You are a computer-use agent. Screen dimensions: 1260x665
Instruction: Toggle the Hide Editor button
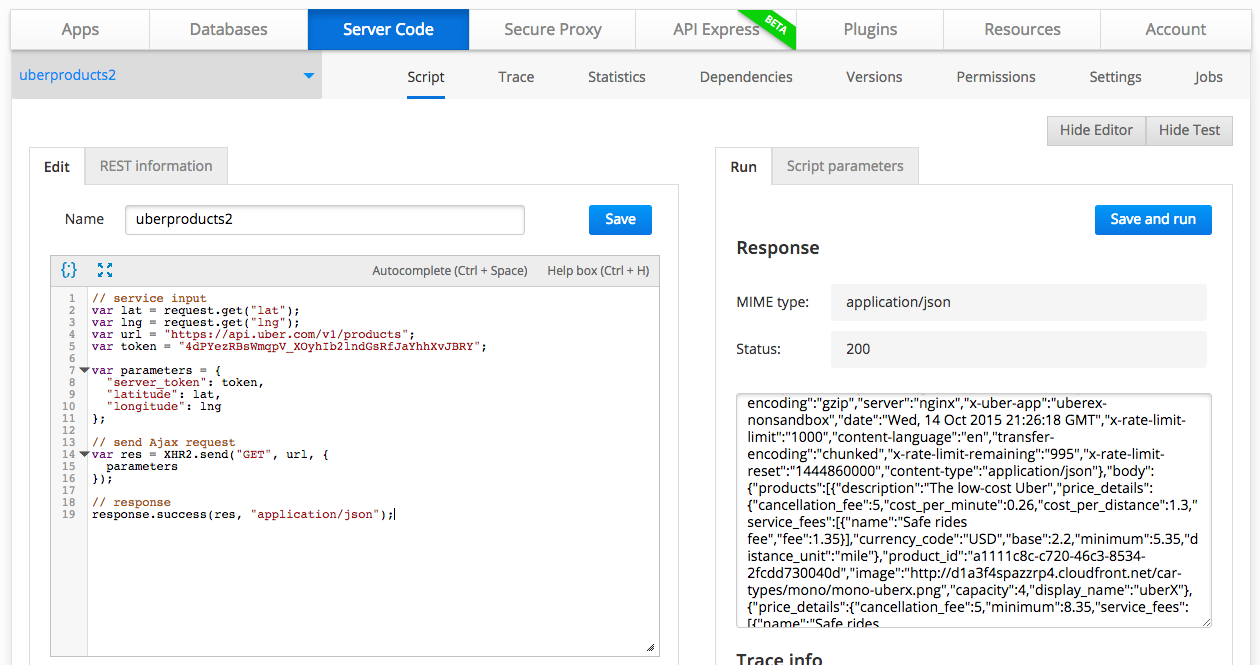[1096, 130]
